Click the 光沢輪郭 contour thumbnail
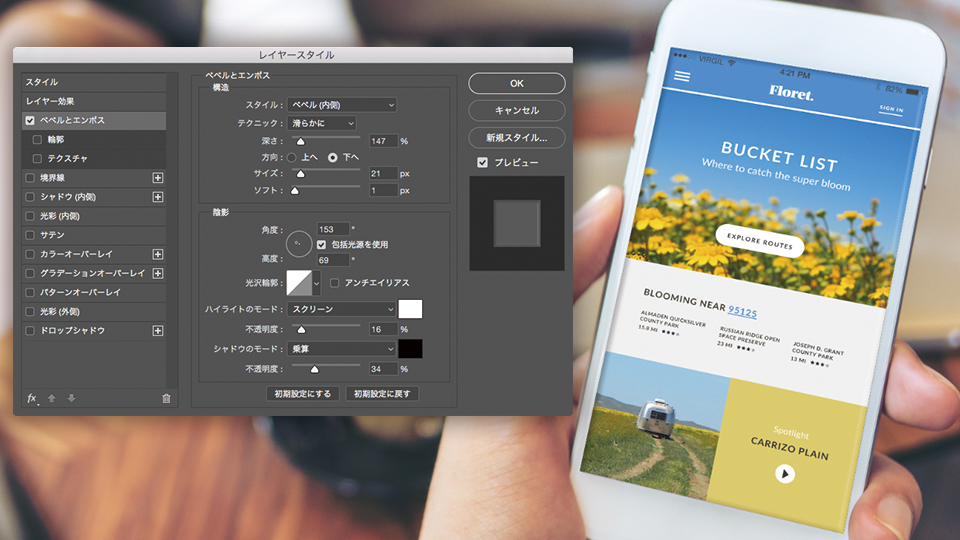 coord(299,283)
